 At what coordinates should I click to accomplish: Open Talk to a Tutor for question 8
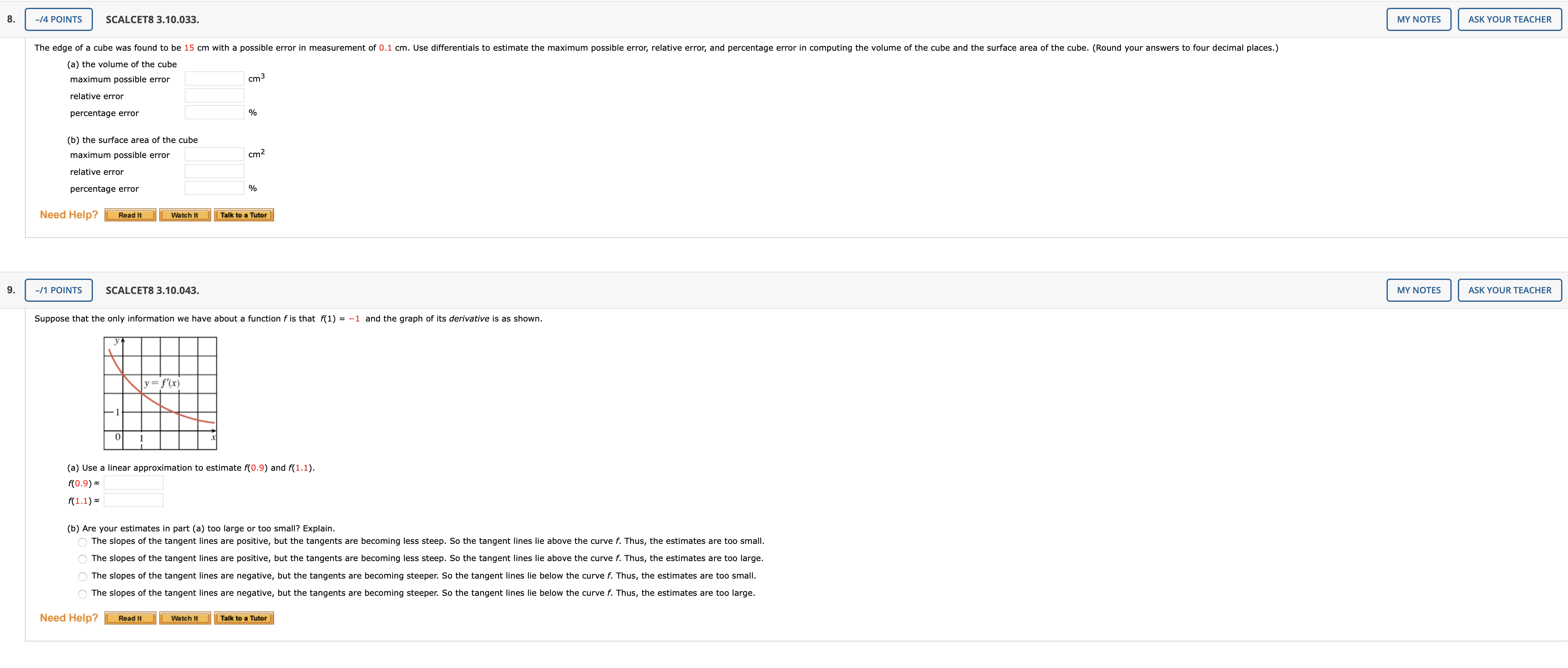coord(243,215)
